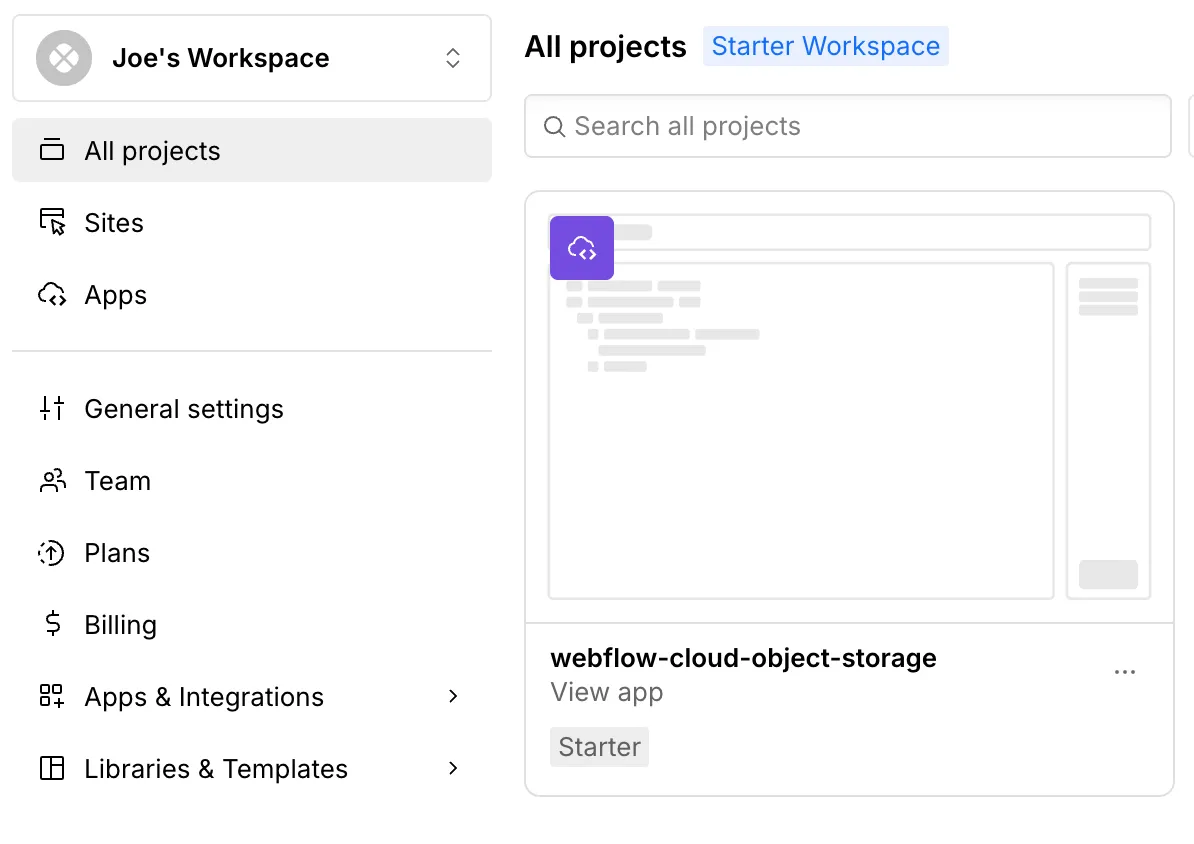
Task: Click the Starter Workspace badge link
Action: (825, 46)
